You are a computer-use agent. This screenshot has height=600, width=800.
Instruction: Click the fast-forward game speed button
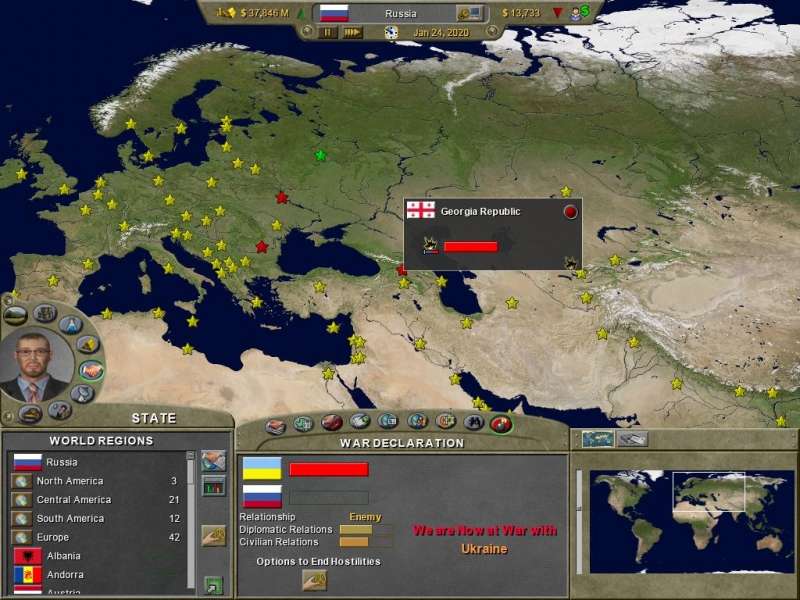[352, 32]
